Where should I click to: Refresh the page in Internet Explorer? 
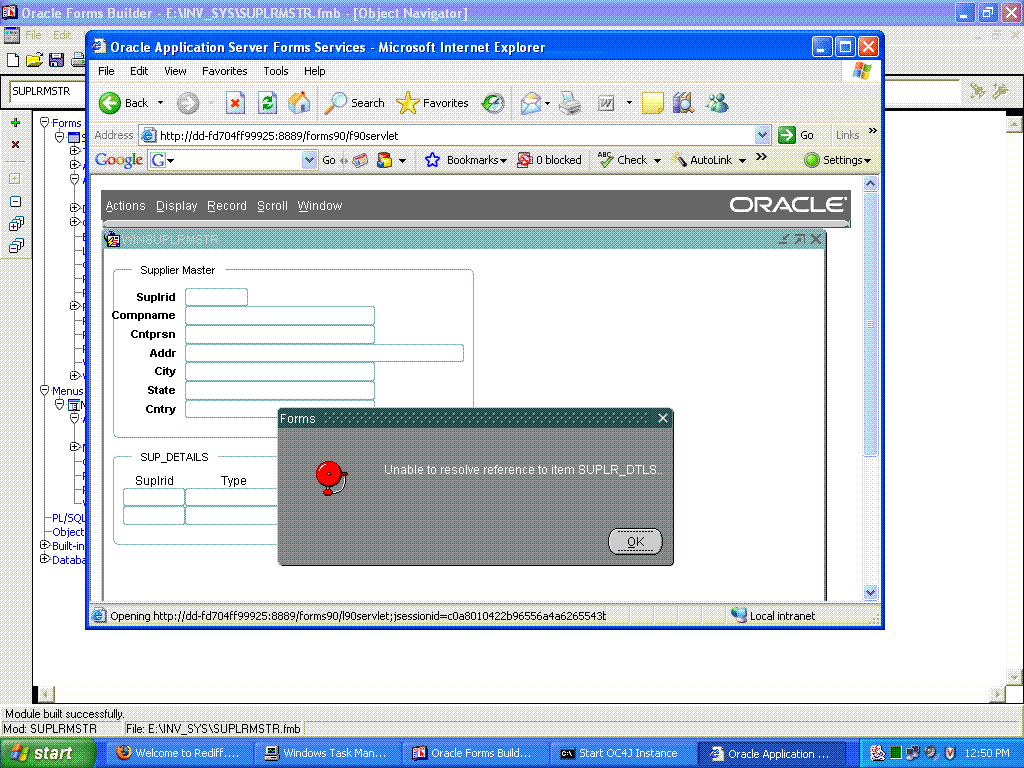pos(267,103)
